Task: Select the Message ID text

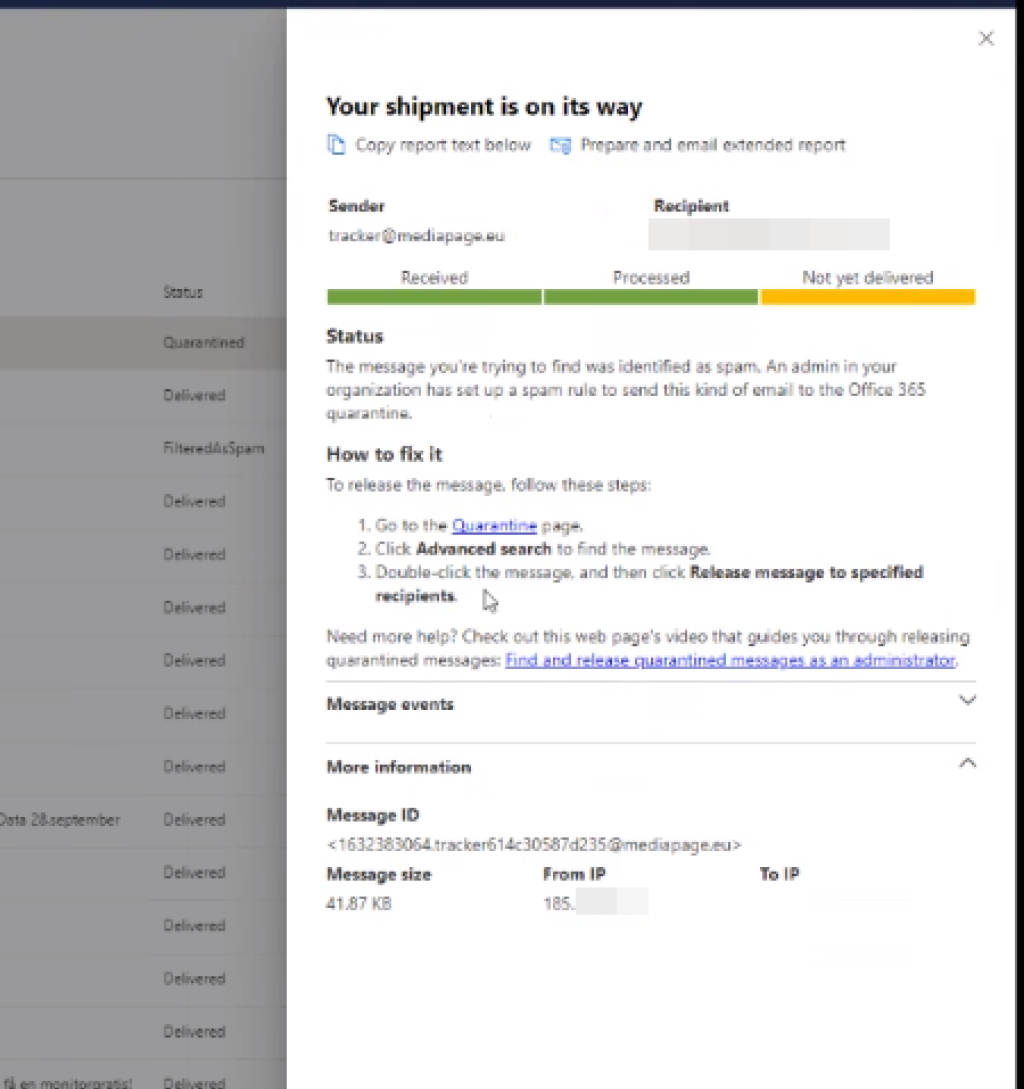Action: (534, 844)
